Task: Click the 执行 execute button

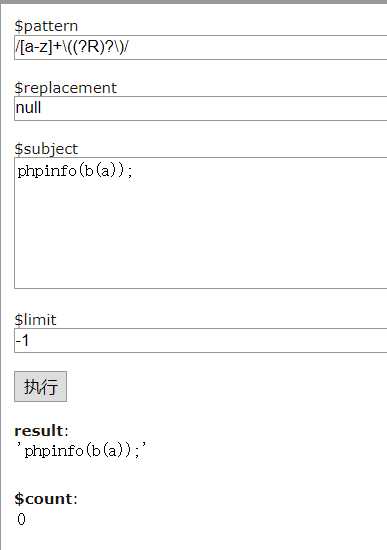Action: pyautogui.click(x=40, y=387)
